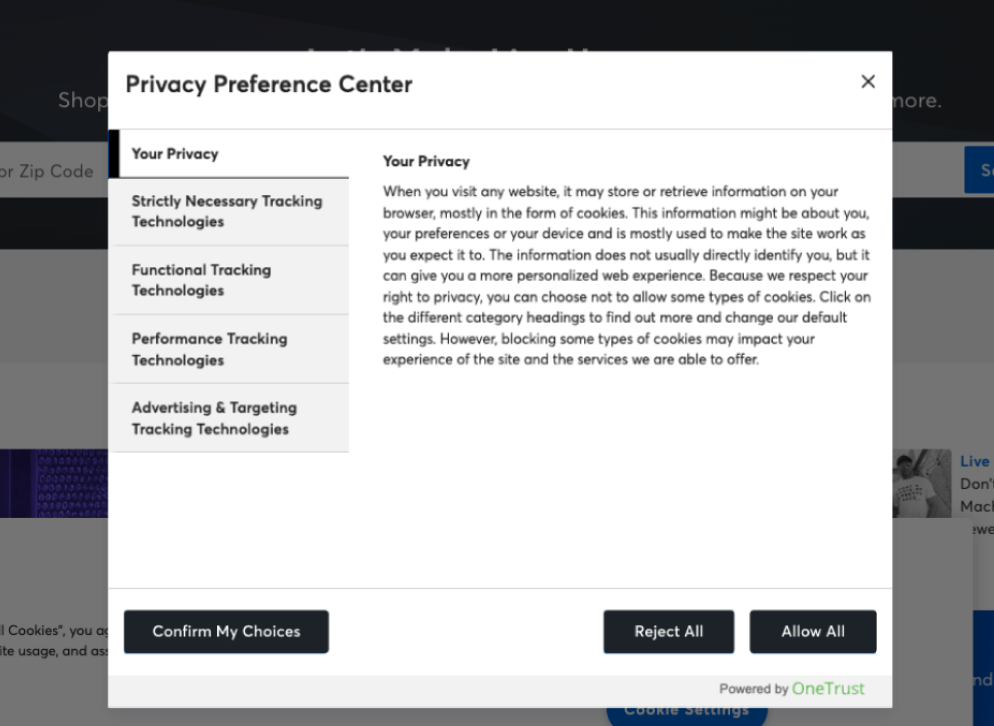Click the Privacy Preference Center title
994x726 pixels.
[269, 85]
